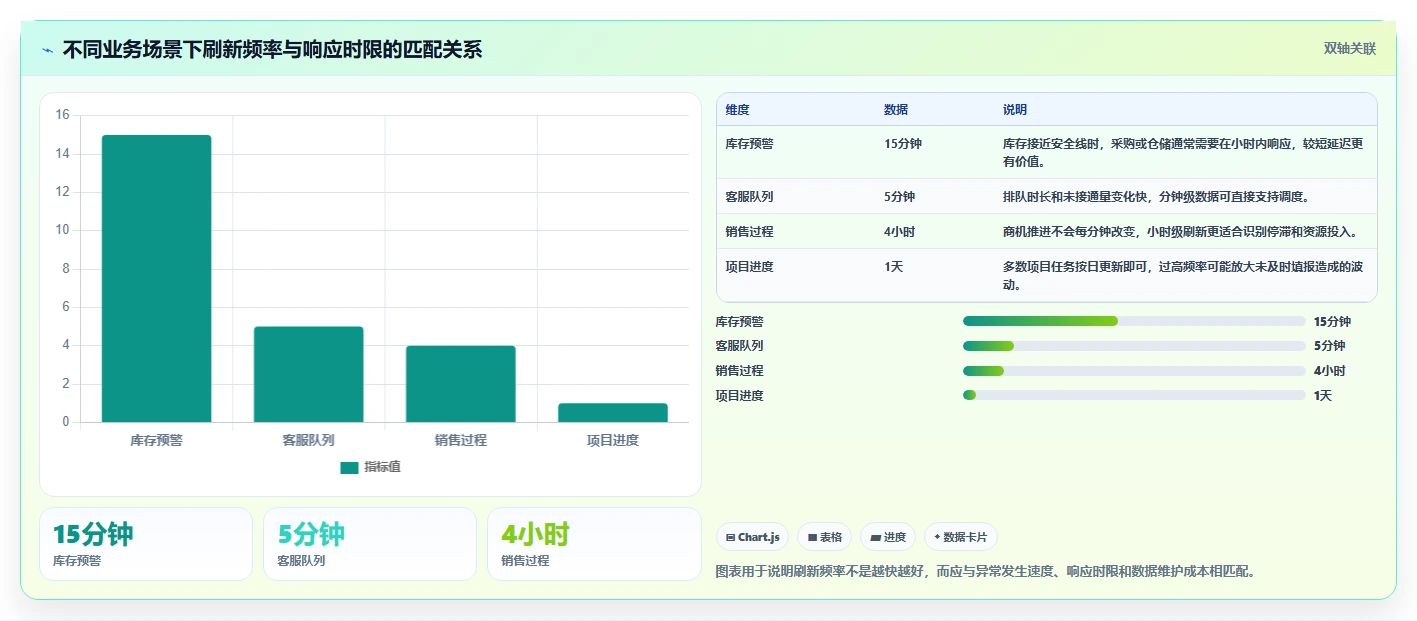Select the 数据卡片 tag chip
Viewport: 1417px width, 621px height.
pos(960,537)
